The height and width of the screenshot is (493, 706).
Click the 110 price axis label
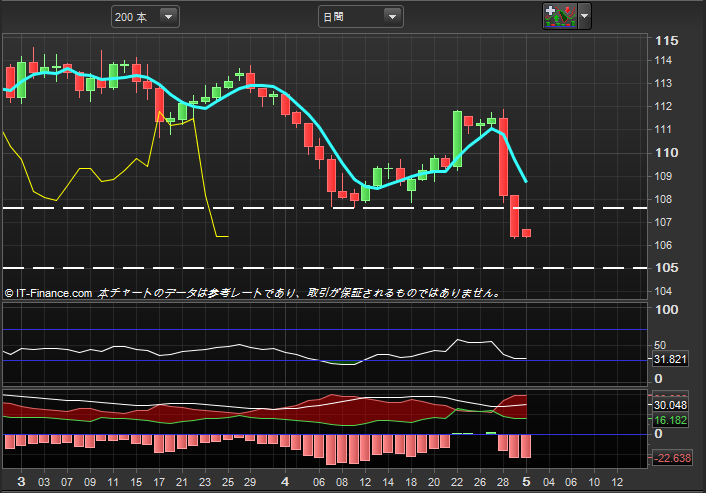(x=666, y=153)
